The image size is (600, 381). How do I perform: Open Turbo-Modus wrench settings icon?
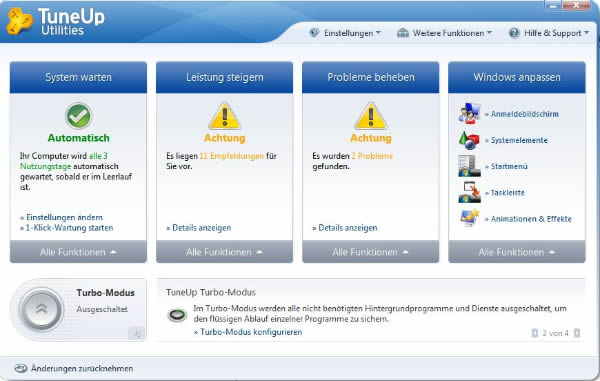click(137, 334)
